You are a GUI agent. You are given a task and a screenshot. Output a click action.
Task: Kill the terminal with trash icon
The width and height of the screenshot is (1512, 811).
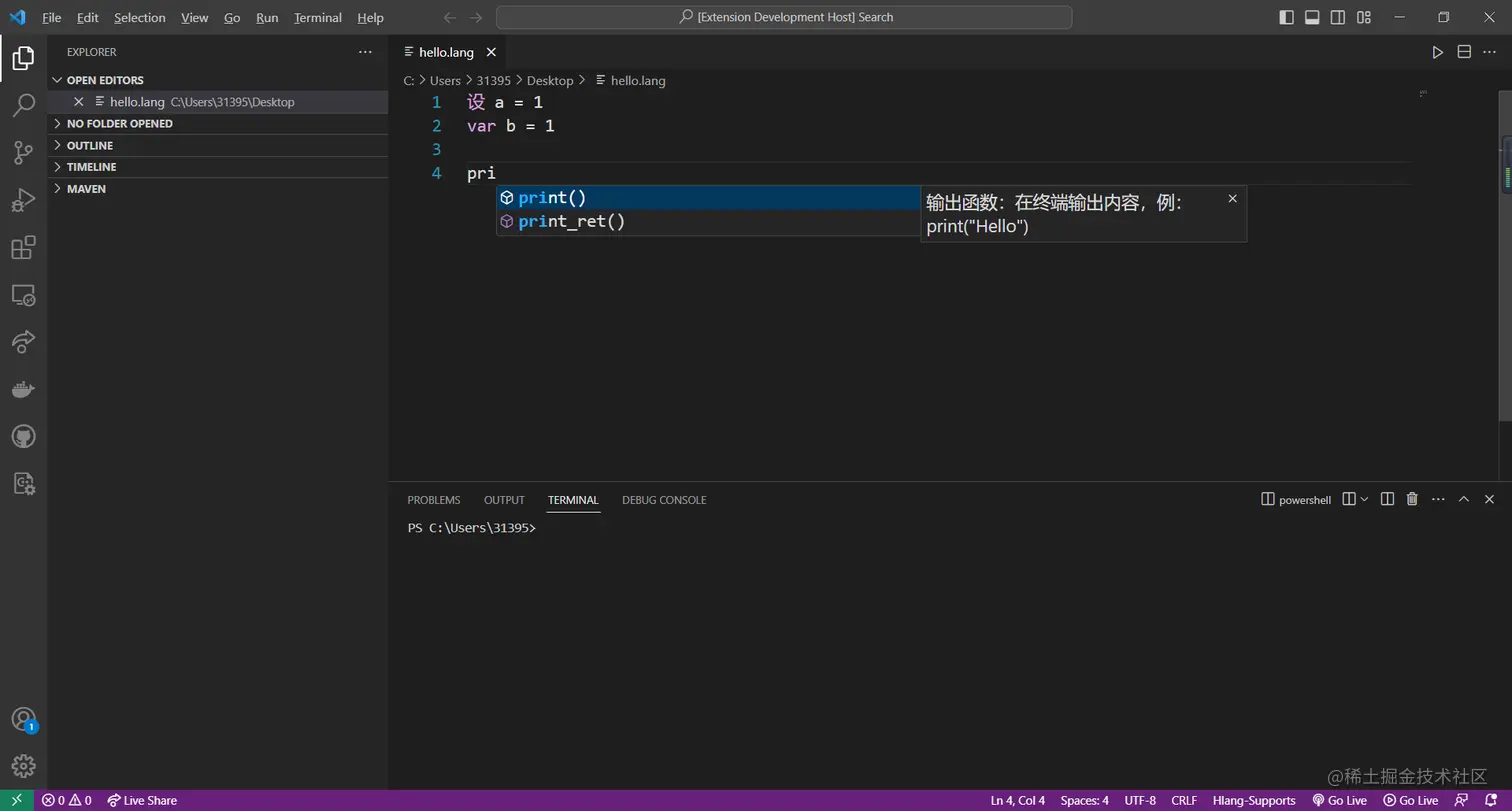[1412, 499]
